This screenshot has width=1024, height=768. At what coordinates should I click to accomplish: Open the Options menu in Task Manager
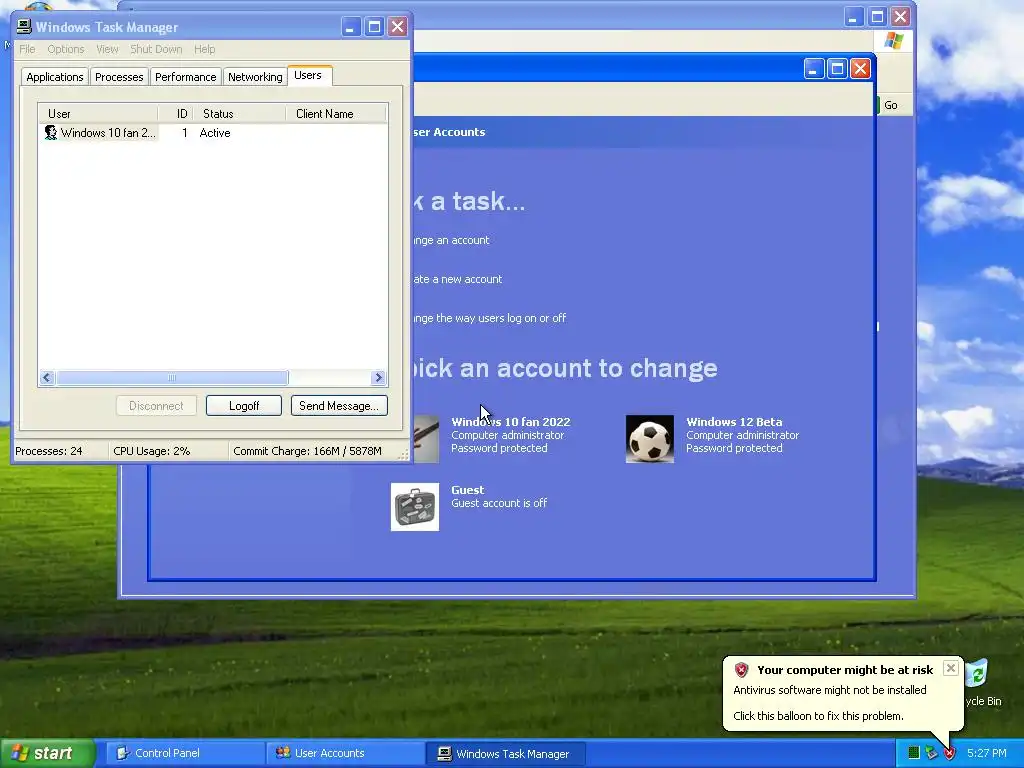(65, 49)
